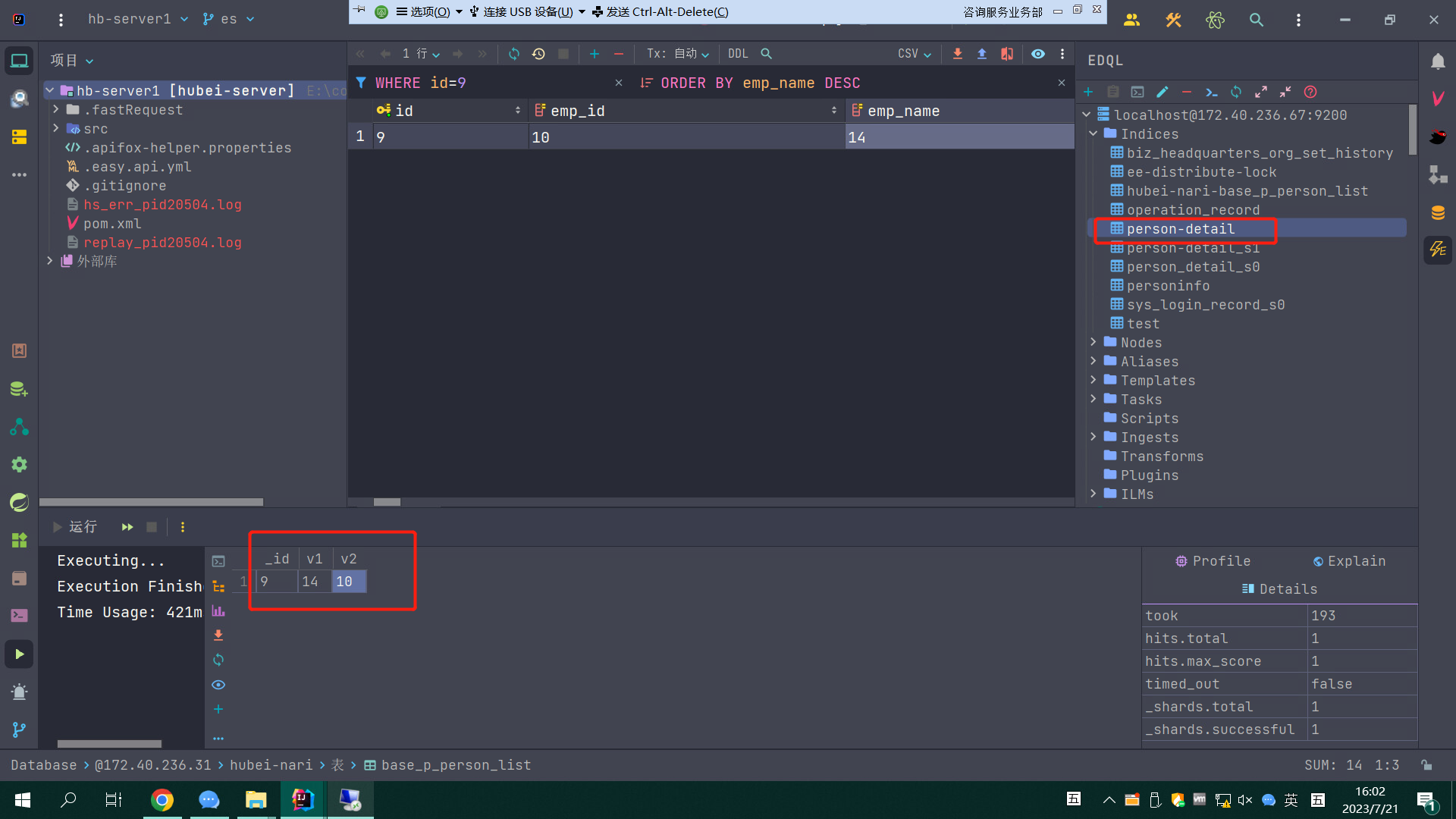This screenshot has height=819, width=1456.
Task: Open the CSV format dropdown
Action: coord(914,54)
